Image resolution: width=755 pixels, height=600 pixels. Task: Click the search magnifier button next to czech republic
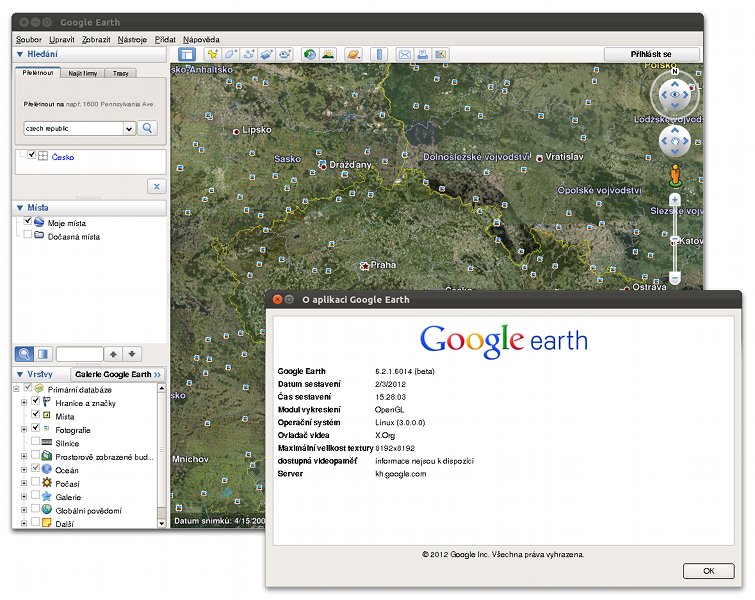pyautogui.click(x=147, y=128)
